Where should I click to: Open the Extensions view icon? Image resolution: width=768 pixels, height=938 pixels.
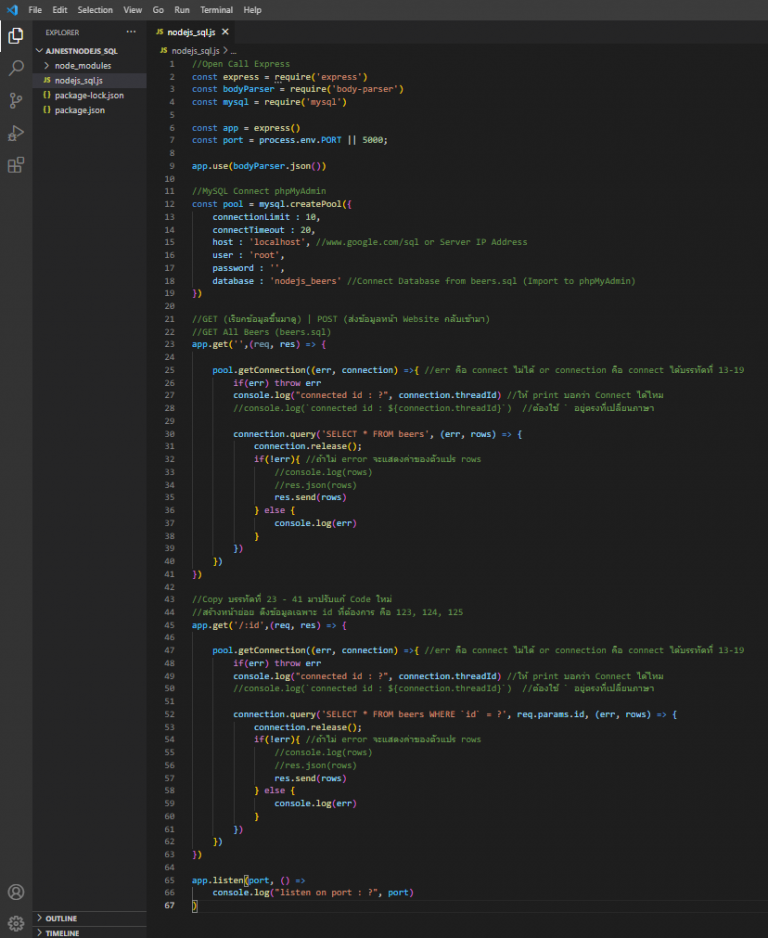16,165
